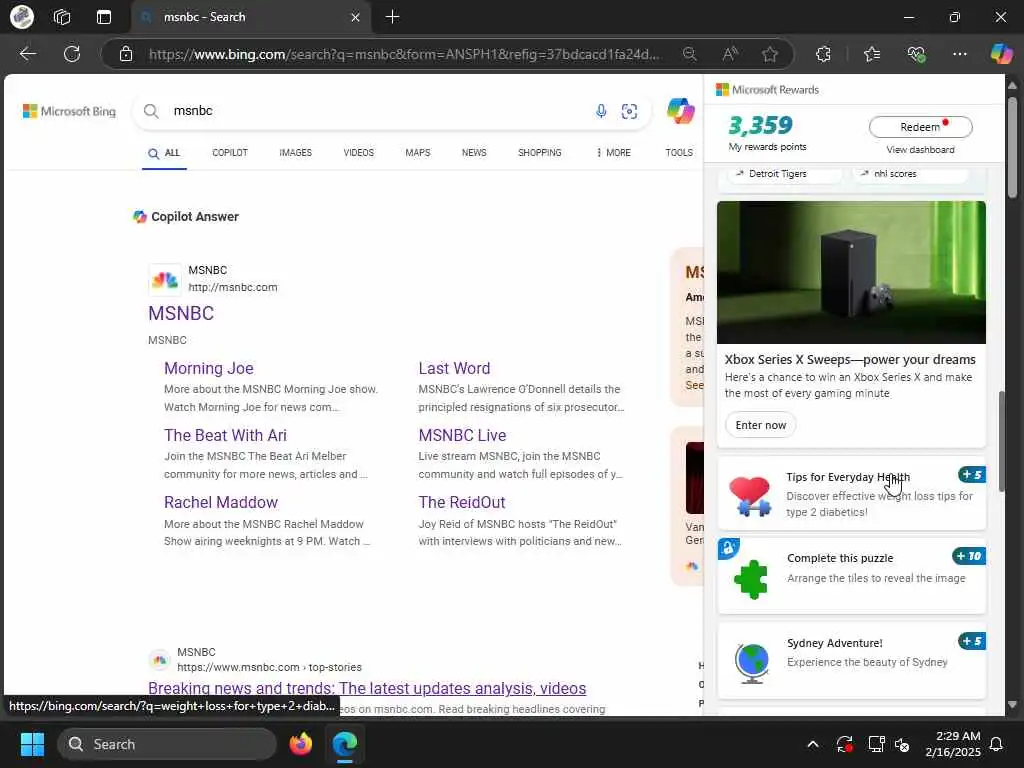Click the MSNBC peacock favicon in Copilot Answer

[165, 280]
